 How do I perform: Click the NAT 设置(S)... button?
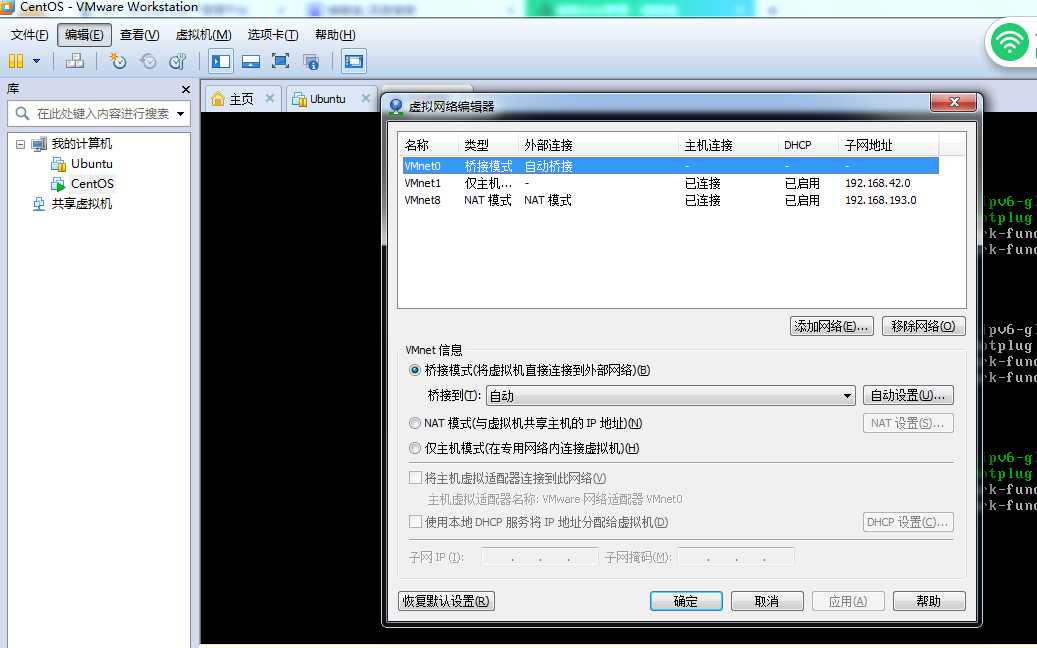coord(908,423)
